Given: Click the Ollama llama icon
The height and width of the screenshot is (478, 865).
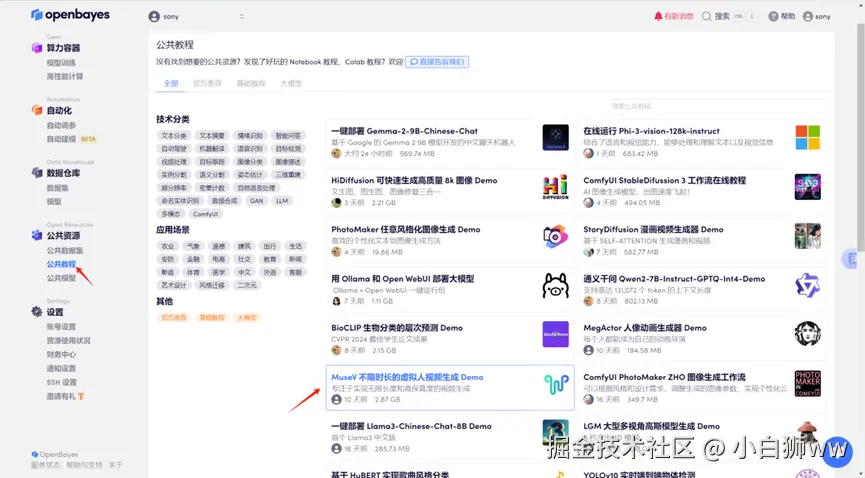Looking at the screenshot, I should click(556, 285).
